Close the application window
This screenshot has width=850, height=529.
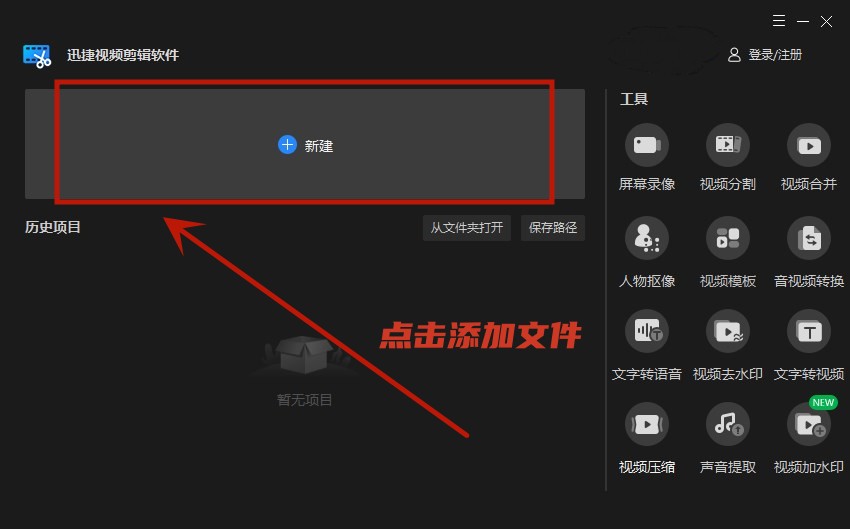[826, 21]
